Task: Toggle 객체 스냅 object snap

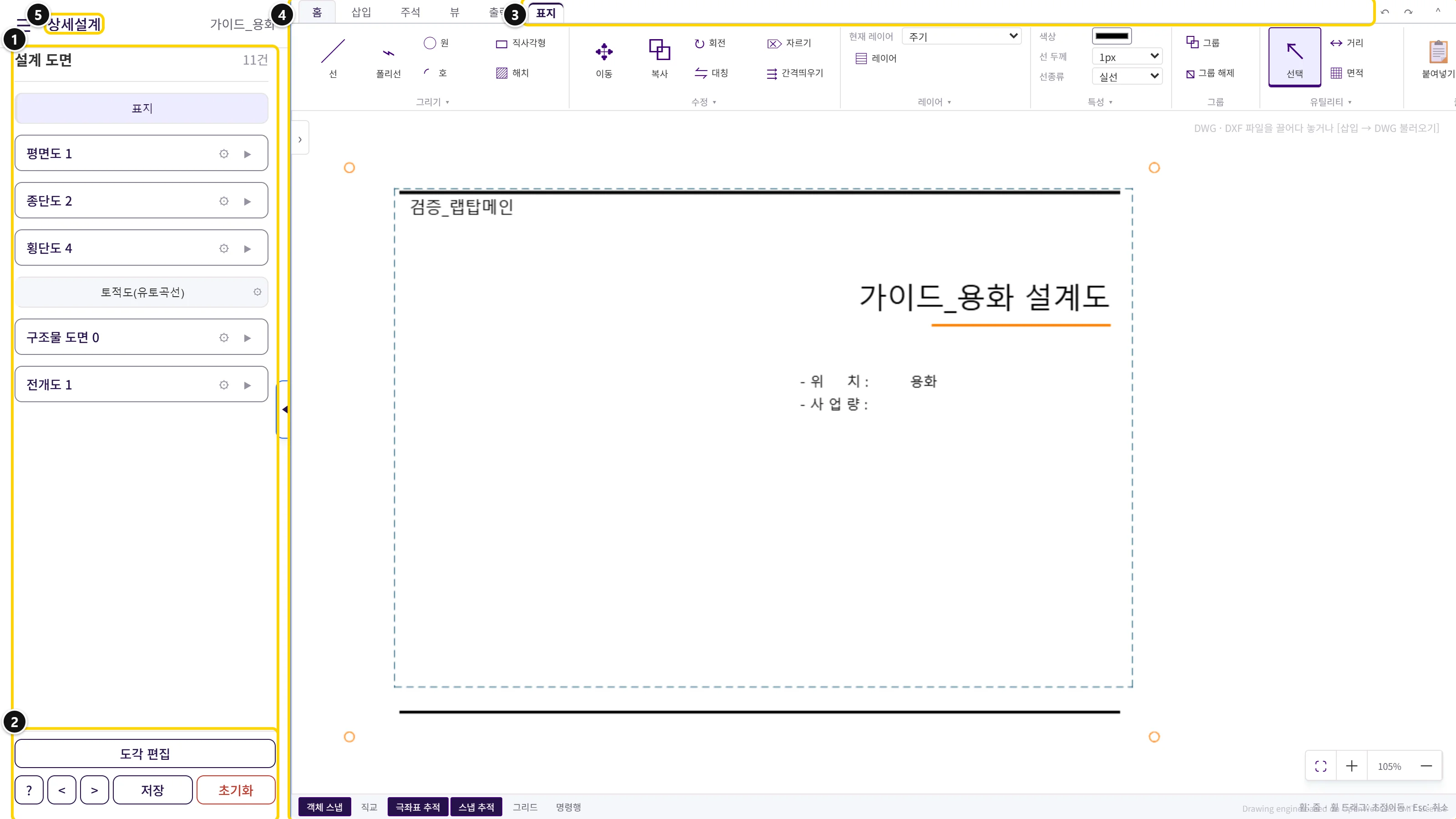Action: (324, 807)
